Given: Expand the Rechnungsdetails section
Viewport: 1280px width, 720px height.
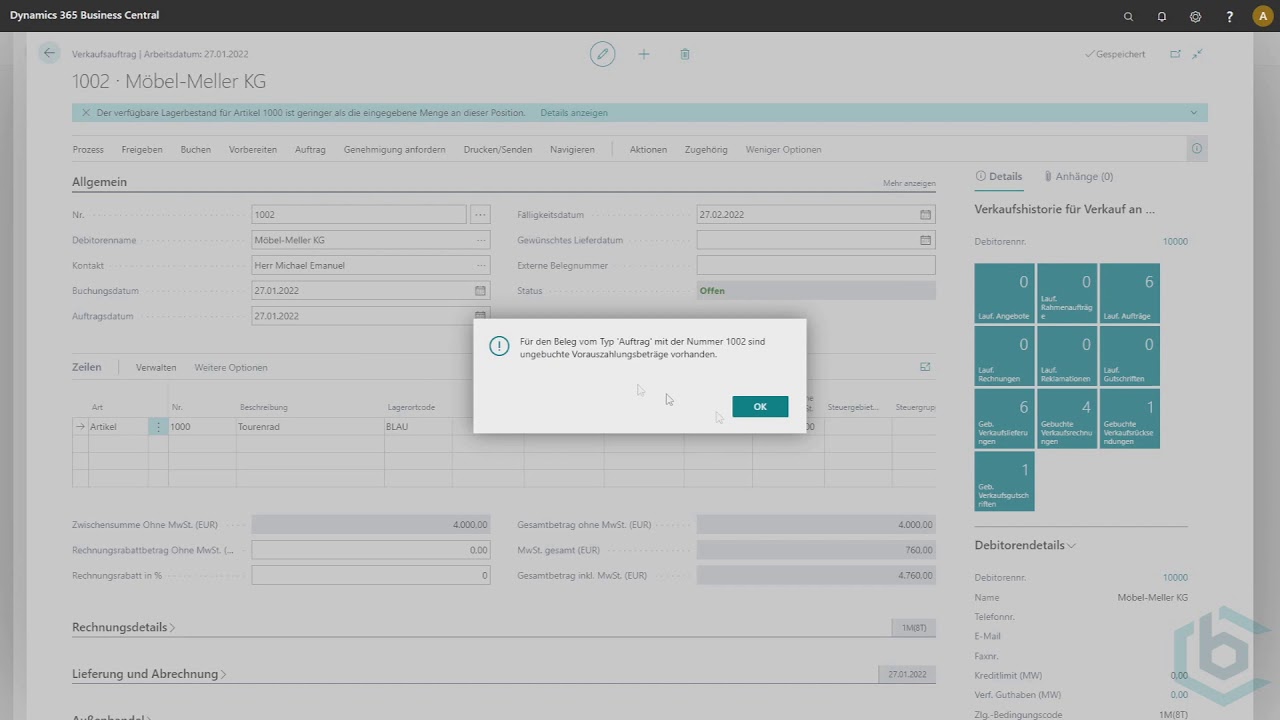Looking at the screenshot, I should (123, 627).
